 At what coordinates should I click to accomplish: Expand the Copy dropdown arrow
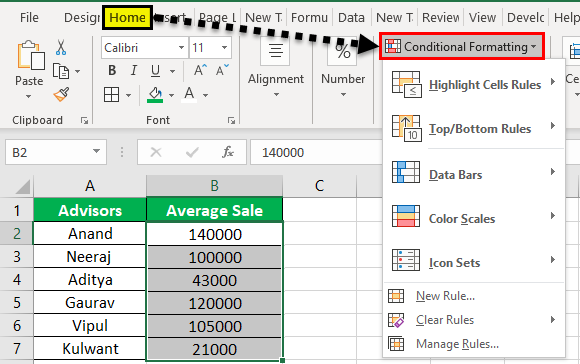77,71
